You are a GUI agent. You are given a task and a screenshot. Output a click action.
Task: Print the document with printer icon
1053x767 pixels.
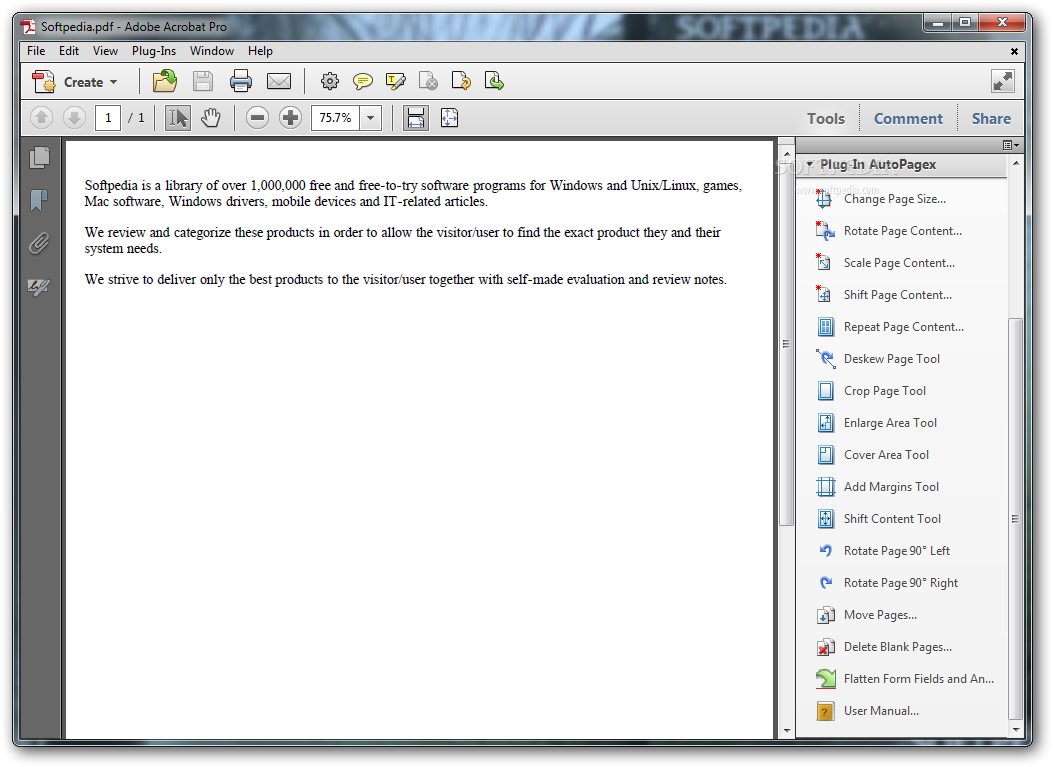click(240, 81)
